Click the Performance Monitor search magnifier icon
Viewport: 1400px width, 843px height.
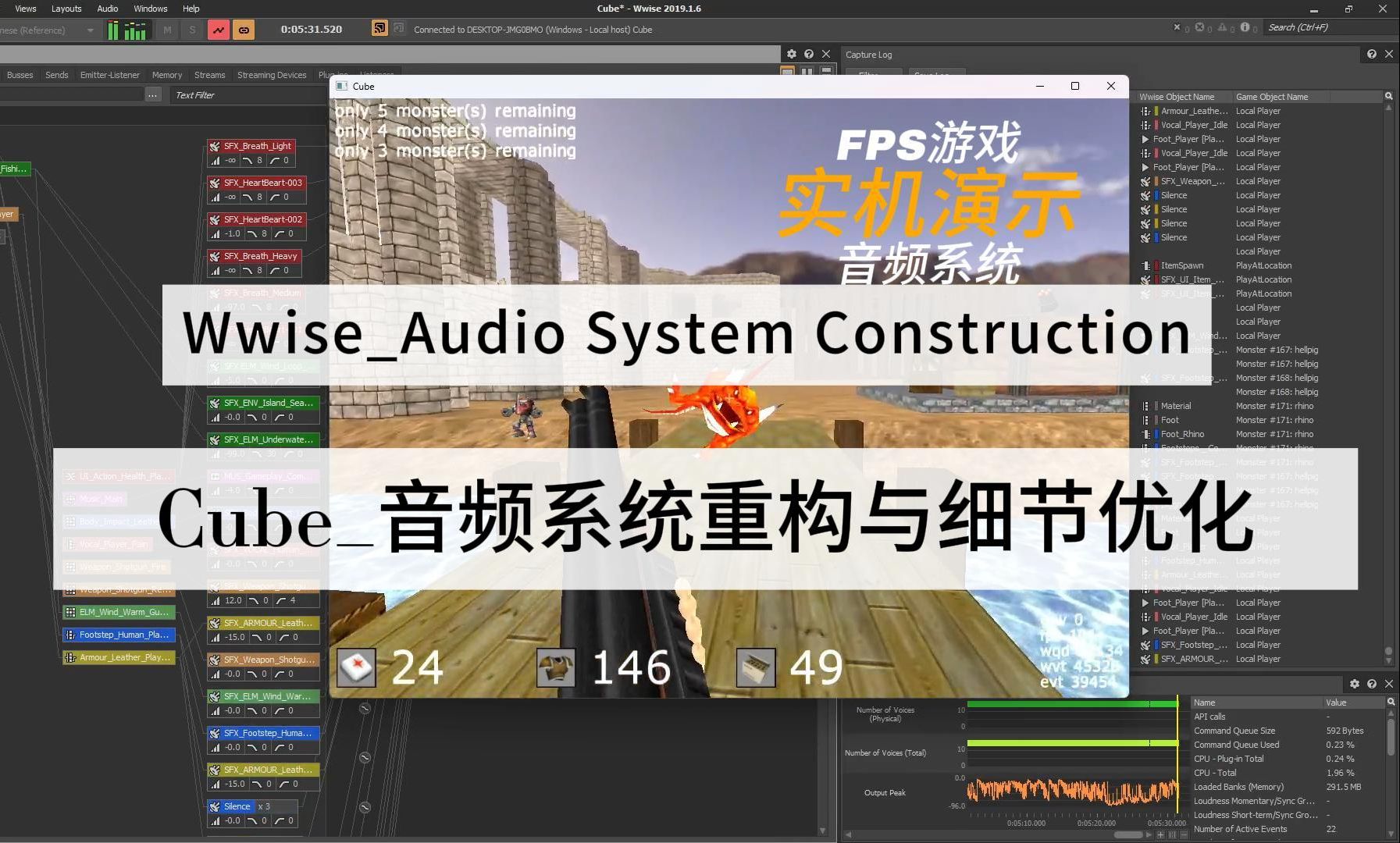coord(1391,702)
